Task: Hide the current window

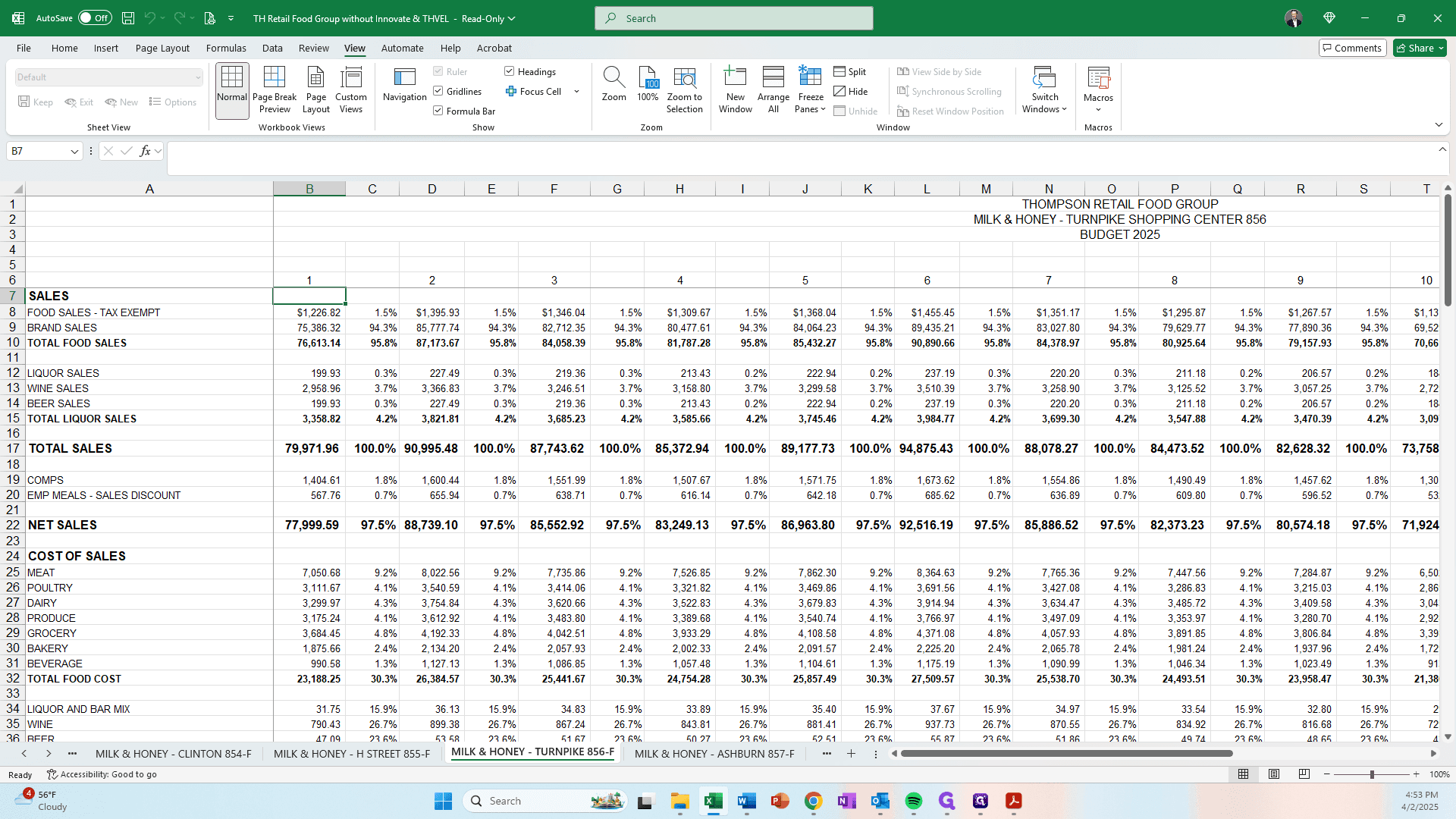Action: [851, 91]
